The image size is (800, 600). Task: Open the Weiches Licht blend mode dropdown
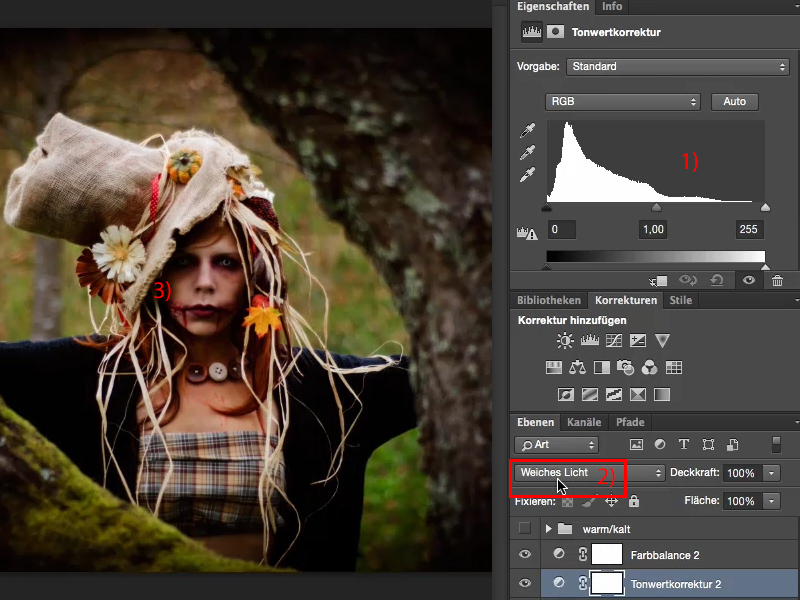(589, 473)
